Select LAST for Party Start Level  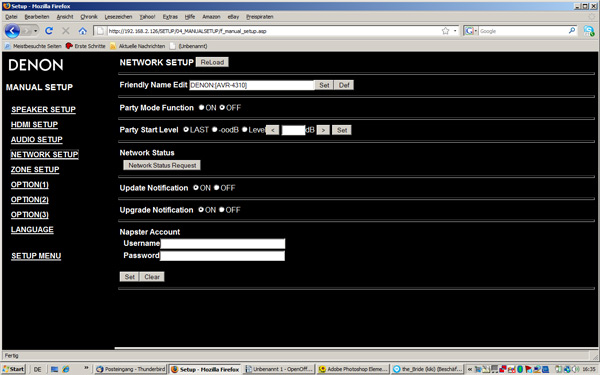186,130
